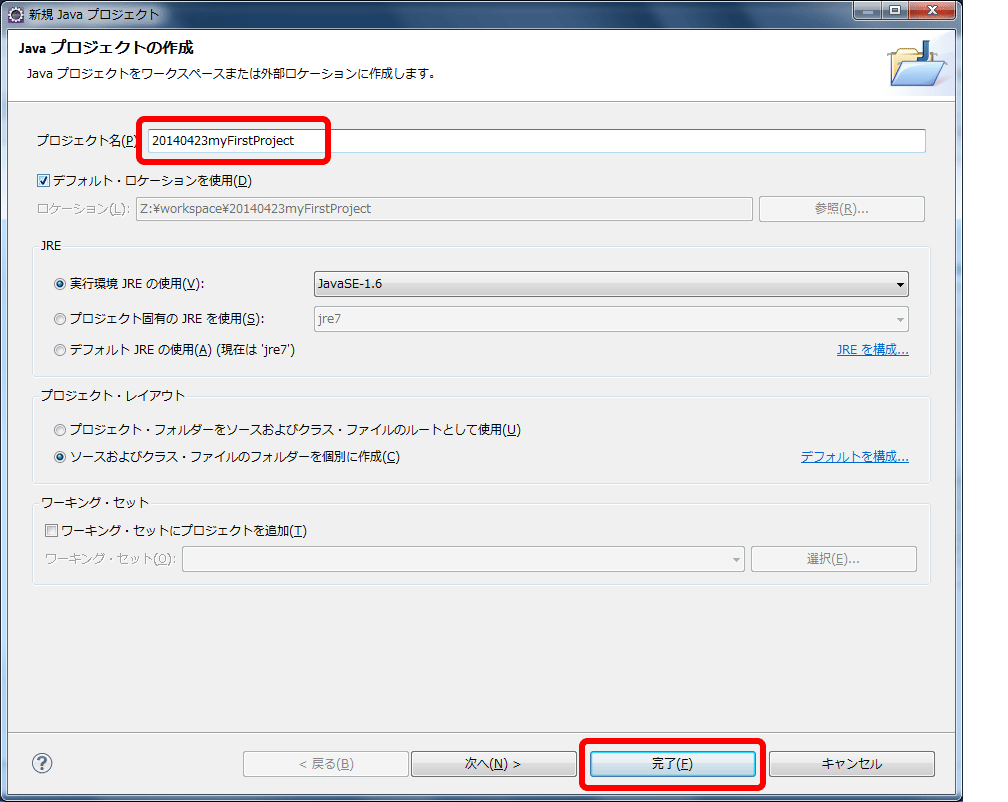Click the Java project folder wizard image
Image resolution: width=1008 pixels, height=802 pixels.
(917, 64)
